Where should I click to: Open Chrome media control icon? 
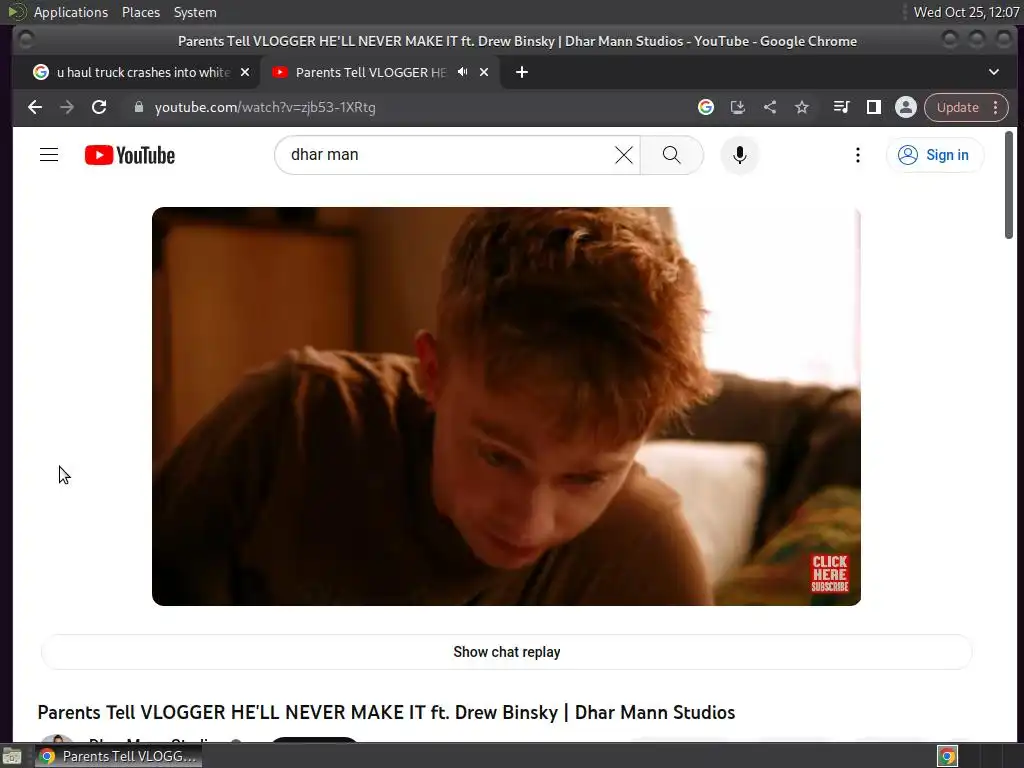pyautogui.click(x=841, y=107)
